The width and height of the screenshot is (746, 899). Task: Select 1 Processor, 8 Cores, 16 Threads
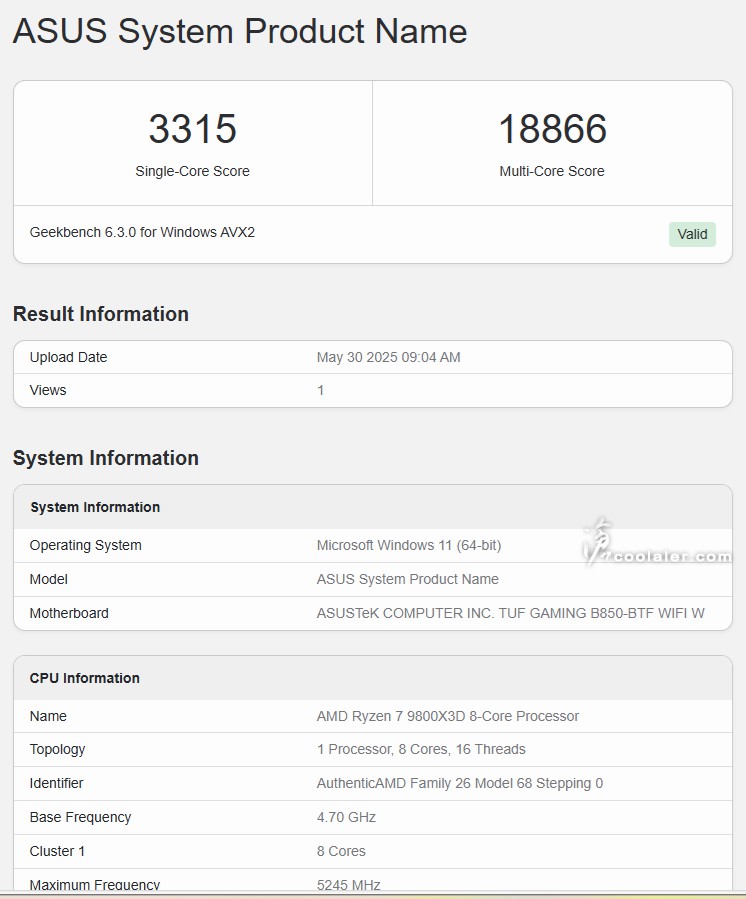click(421, 749)
